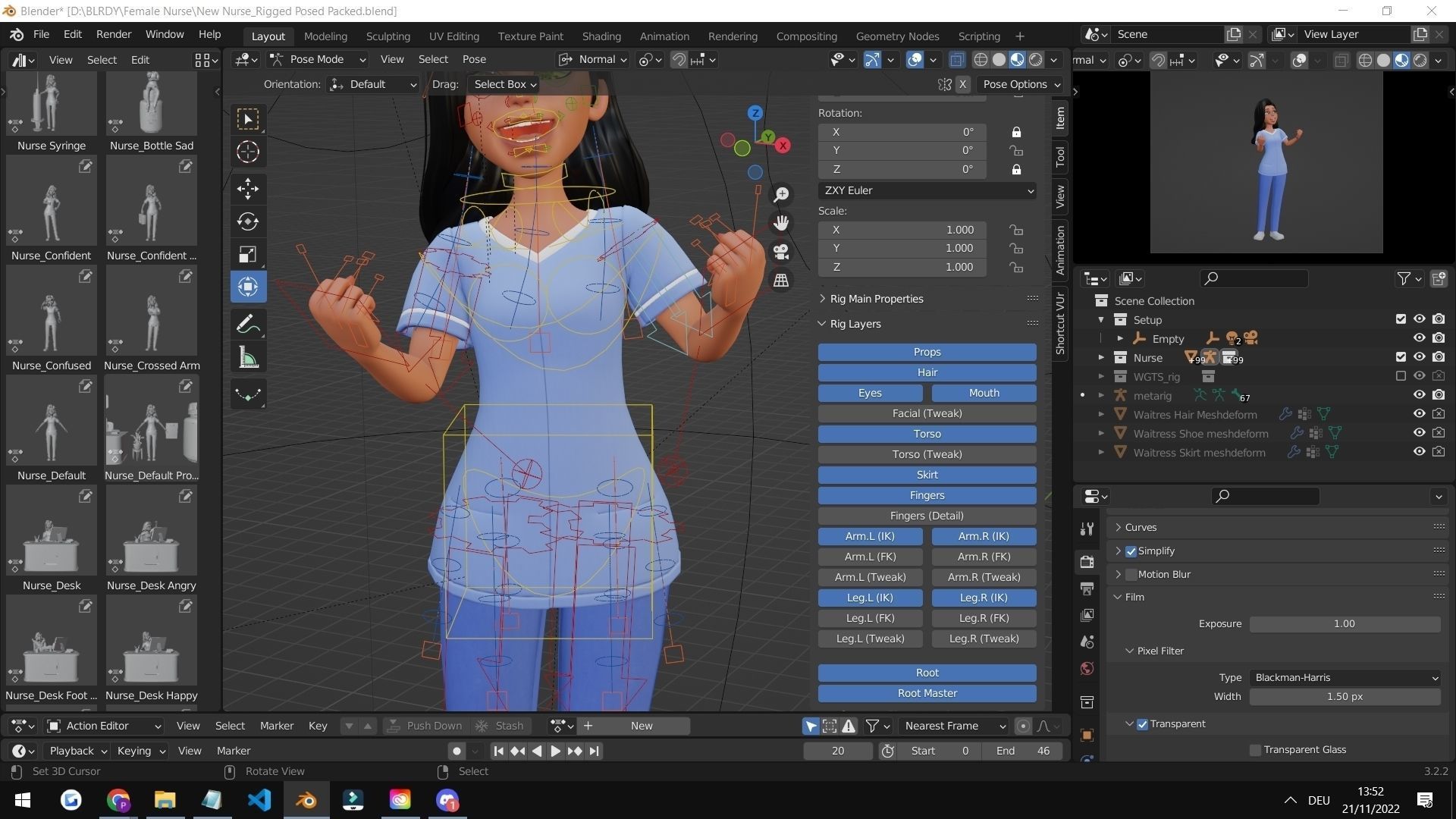The height and width of the screenshot is (819, 1456).
Task: Select the Breakdowner pose tool
Action: tap(248, 394)
